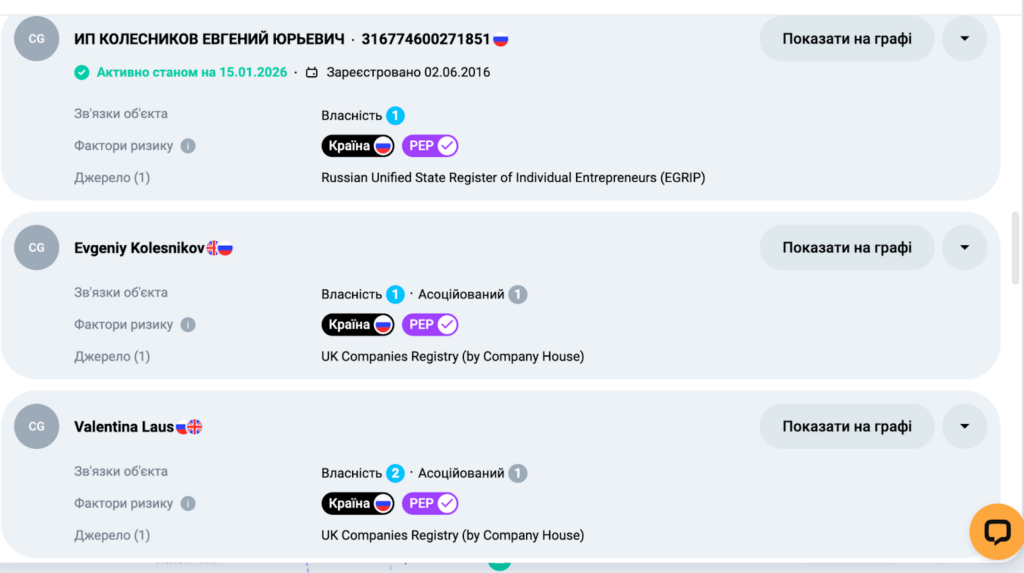
Task: Show Valentina Laus on the graph
Action: [847, 426]
